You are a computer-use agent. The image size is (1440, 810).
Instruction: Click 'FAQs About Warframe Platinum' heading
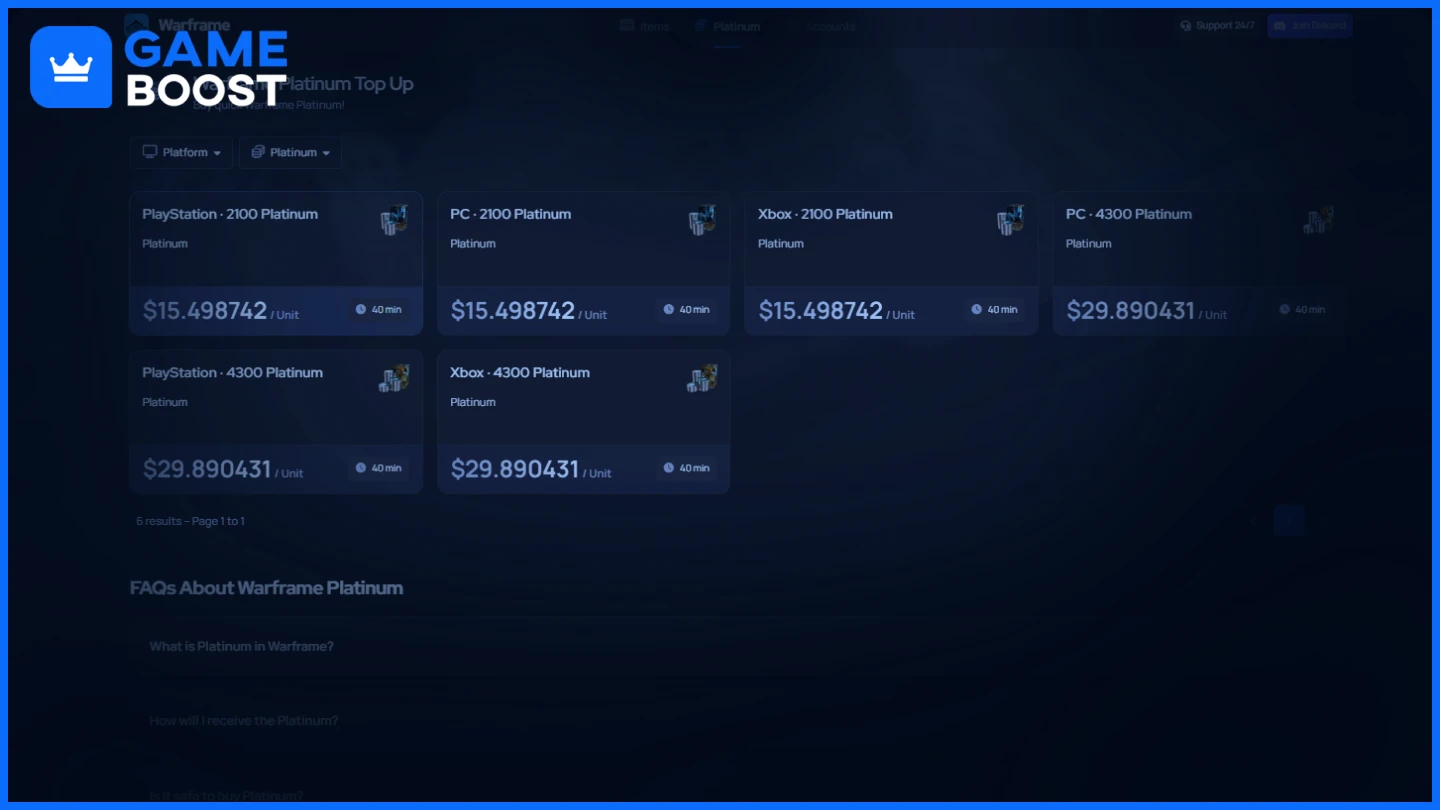[x=266, y=588]
